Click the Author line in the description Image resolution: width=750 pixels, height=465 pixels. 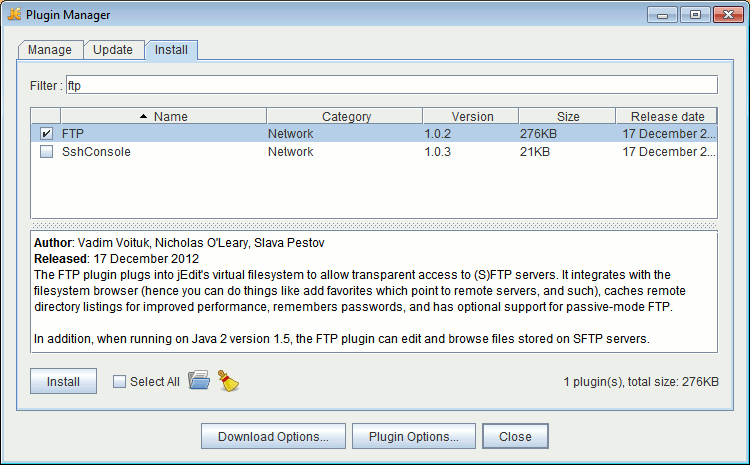click(179, 243)
